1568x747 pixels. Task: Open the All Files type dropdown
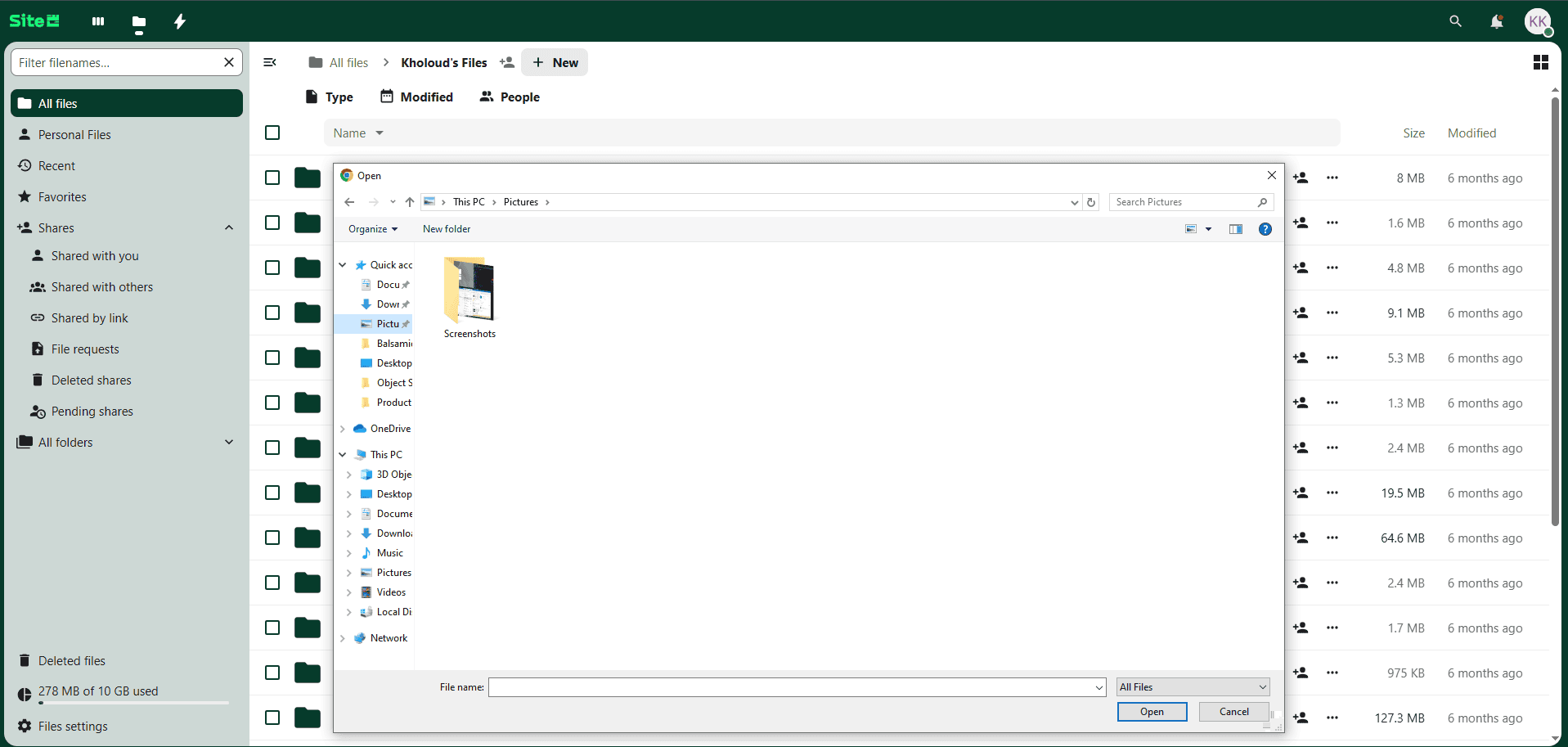[1193, 687]
